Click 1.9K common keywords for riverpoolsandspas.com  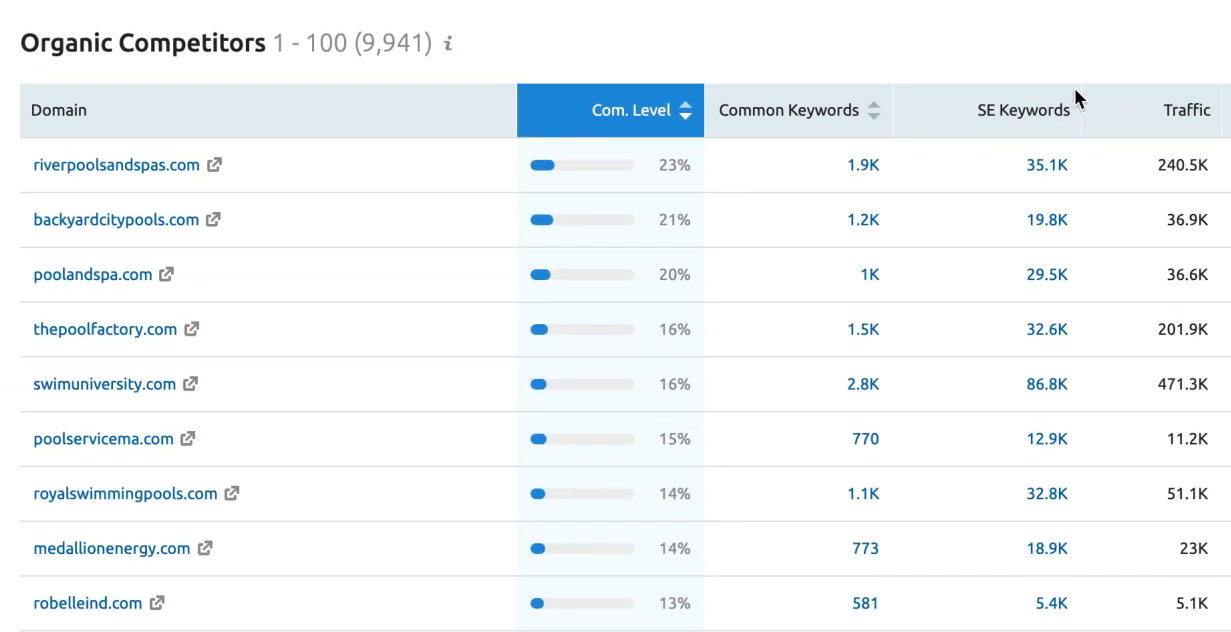coord(863,165)
